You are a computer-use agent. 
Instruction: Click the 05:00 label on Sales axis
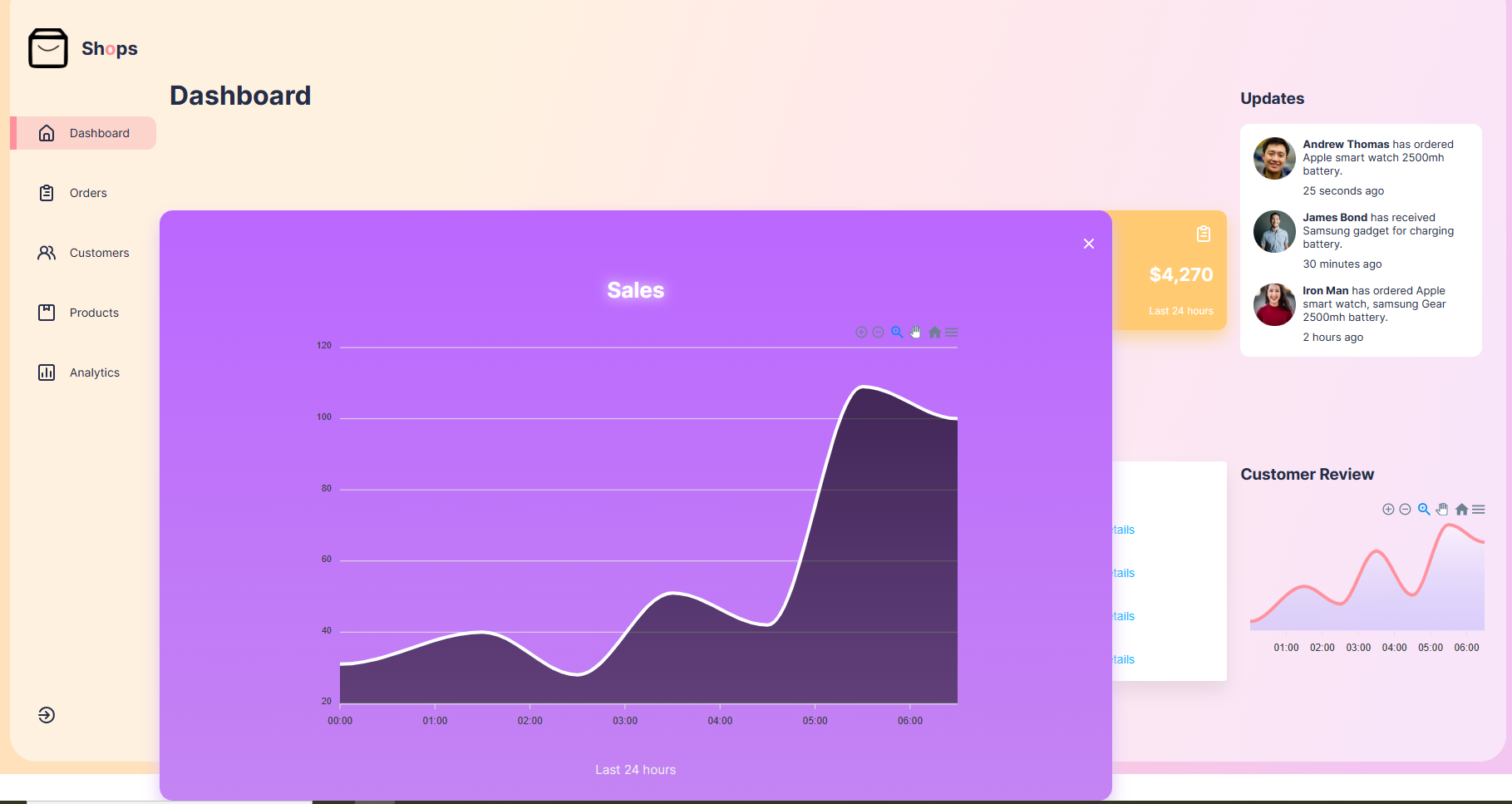click(815, 721)
